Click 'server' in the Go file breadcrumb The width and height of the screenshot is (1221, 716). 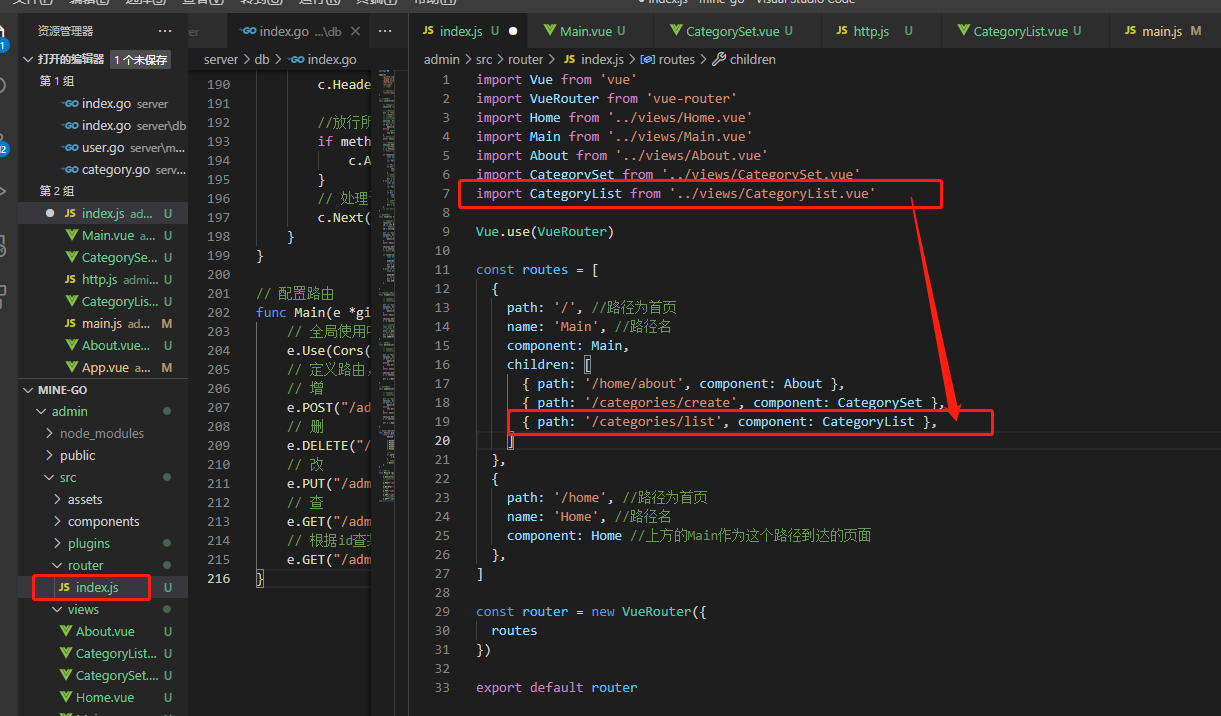click(221, 60)
